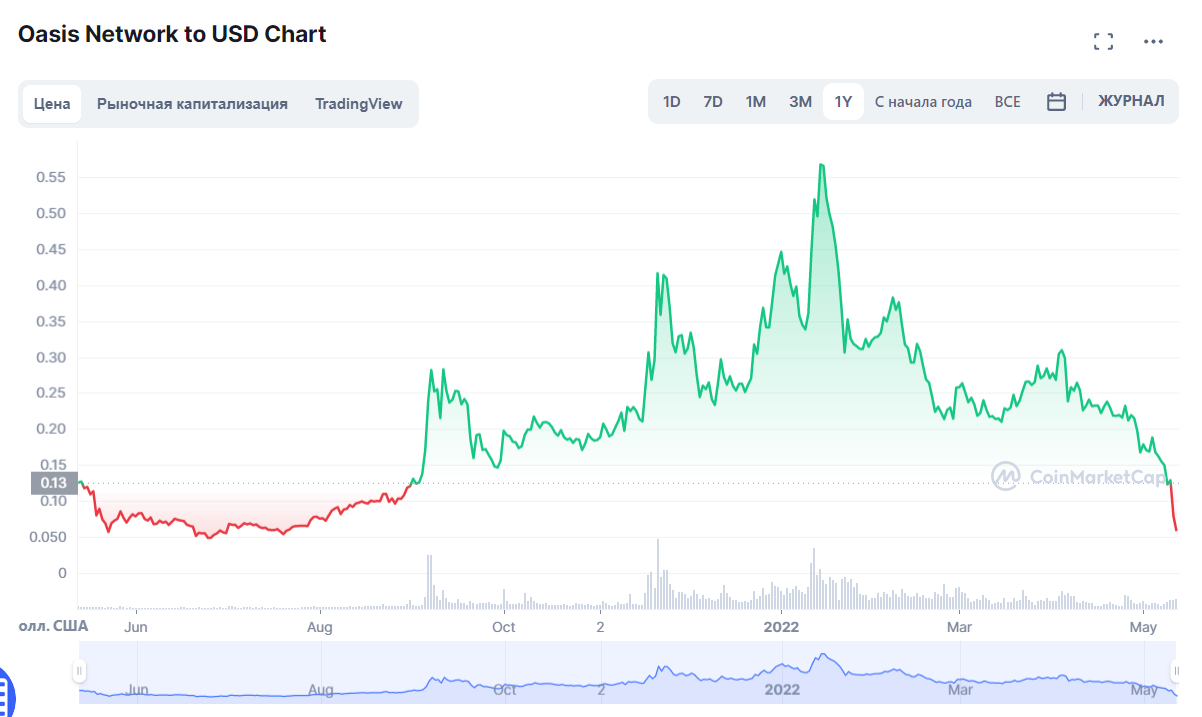
Task: Click right handle of range slider
Action: pos(1177,669)
